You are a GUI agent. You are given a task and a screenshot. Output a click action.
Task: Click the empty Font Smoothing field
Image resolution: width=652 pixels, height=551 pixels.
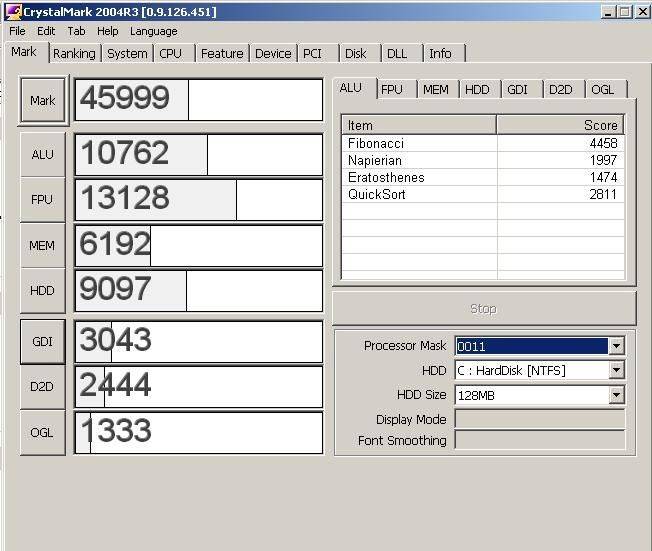click(x=540, y=440)
